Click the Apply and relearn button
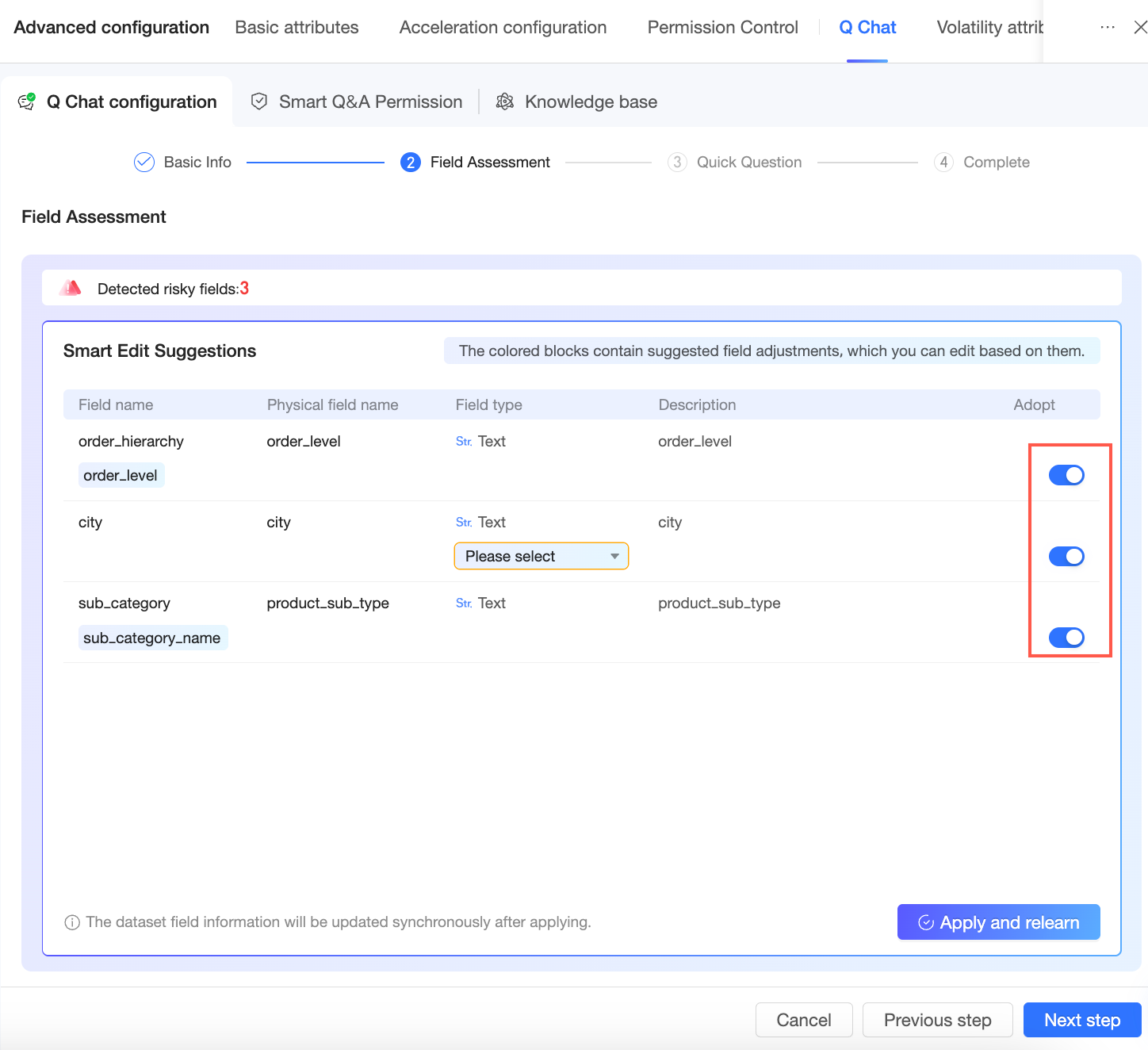This screenshot has width=1148, height=1050. pos(998,922)
